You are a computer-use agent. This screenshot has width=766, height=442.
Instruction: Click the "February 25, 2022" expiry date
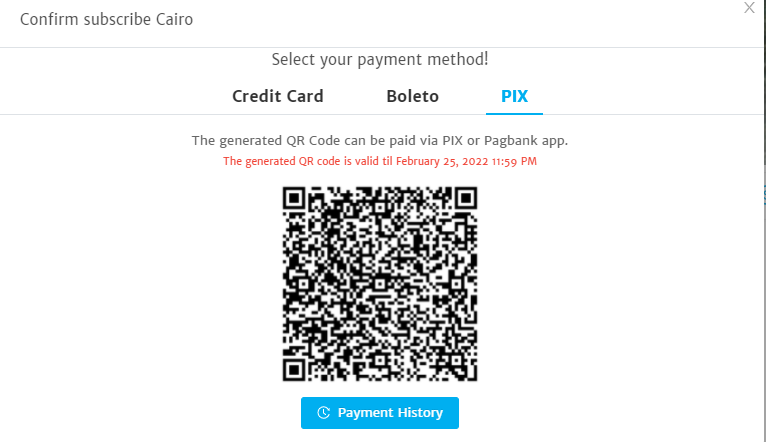click(442, 161)
